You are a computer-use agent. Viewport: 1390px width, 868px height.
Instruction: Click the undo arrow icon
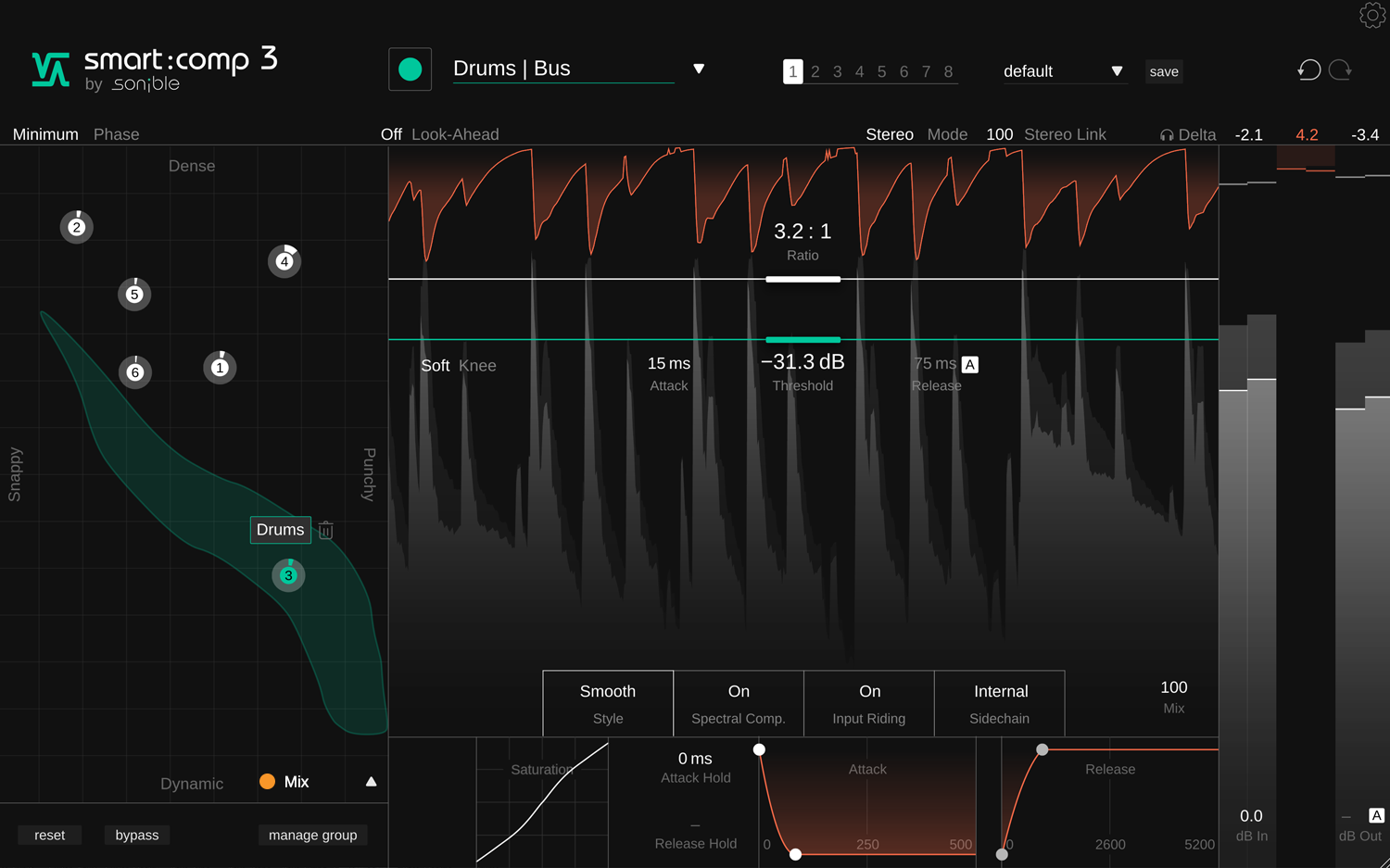[x=1308, y=70]
